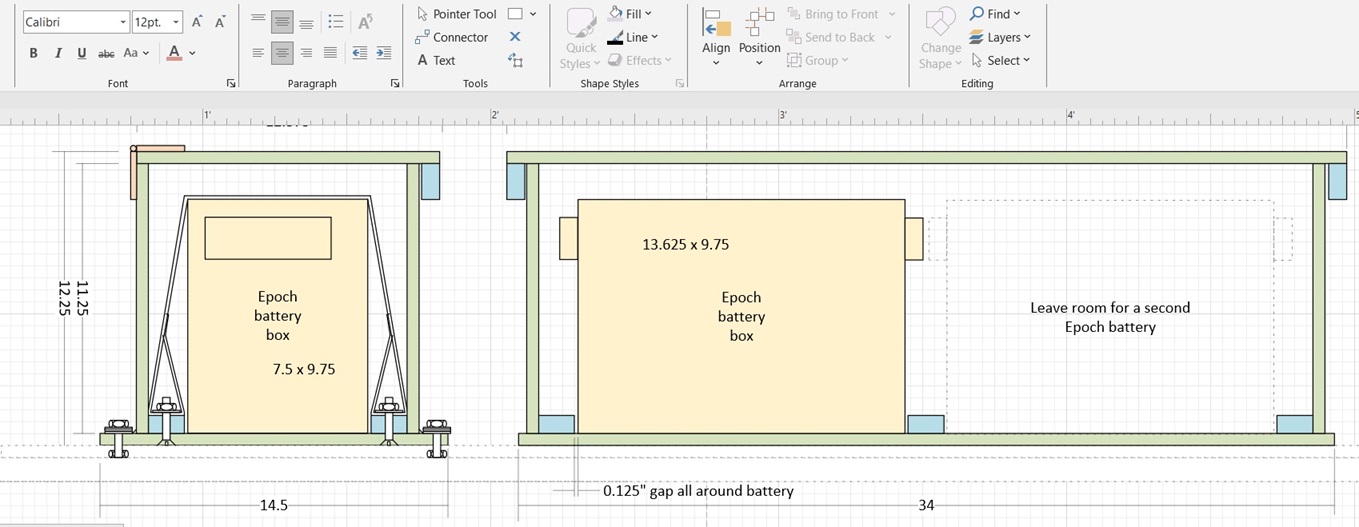Click the 'Leave room for a second Epoch battery' text
1359x527 pixels.
coord(1110,317)
